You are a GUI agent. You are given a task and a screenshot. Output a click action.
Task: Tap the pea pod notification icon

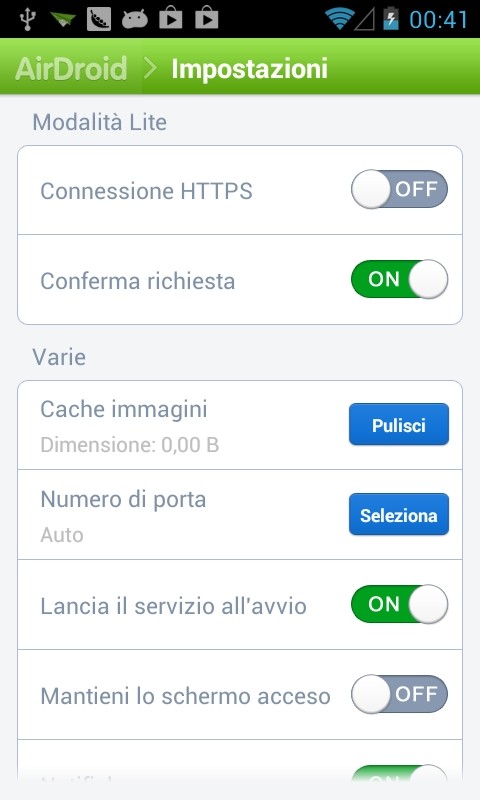[x=99, y=19]
